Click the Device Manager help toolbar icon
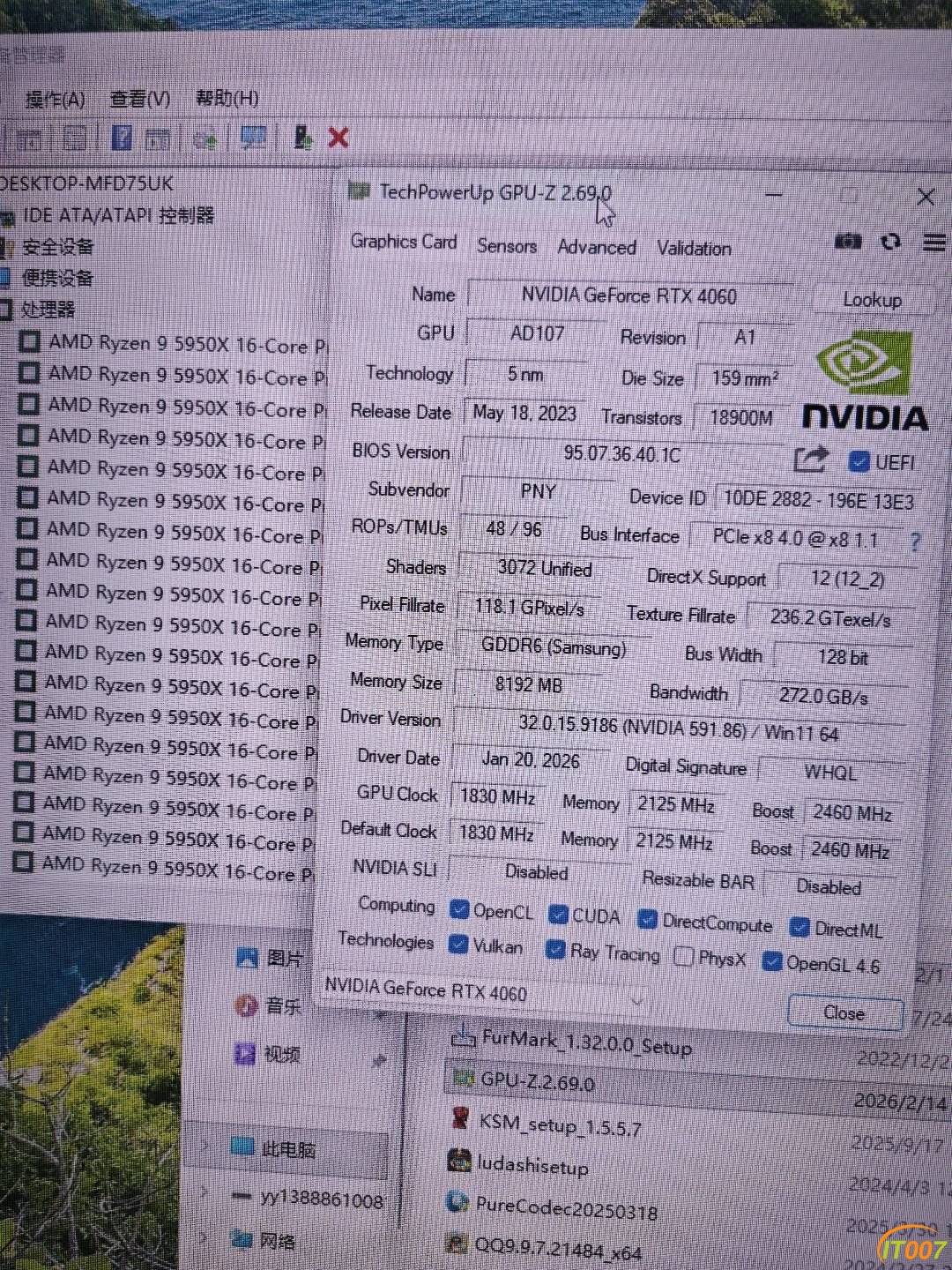Viewport: 952px width, 1270px height. [x=122, y=137]
